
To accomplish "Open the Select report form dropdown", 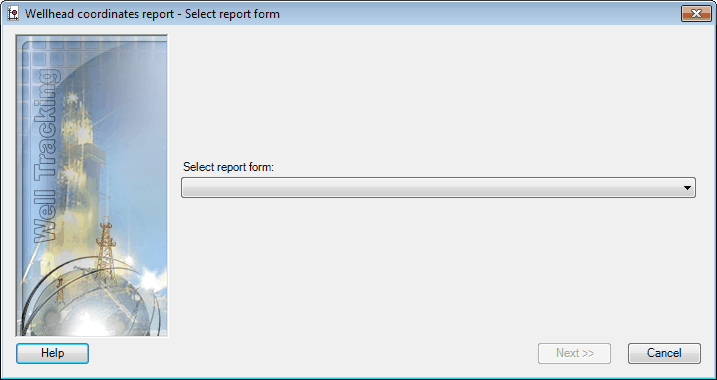I will click(438, 187).
